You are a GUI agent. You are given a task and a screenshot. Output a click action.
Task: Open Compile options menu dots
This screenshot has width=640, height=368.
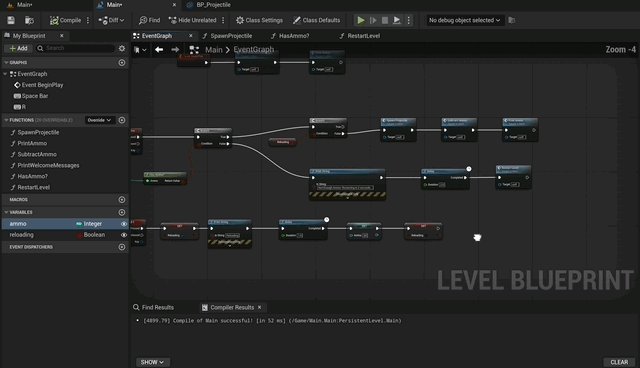click(x=88, y=20)
